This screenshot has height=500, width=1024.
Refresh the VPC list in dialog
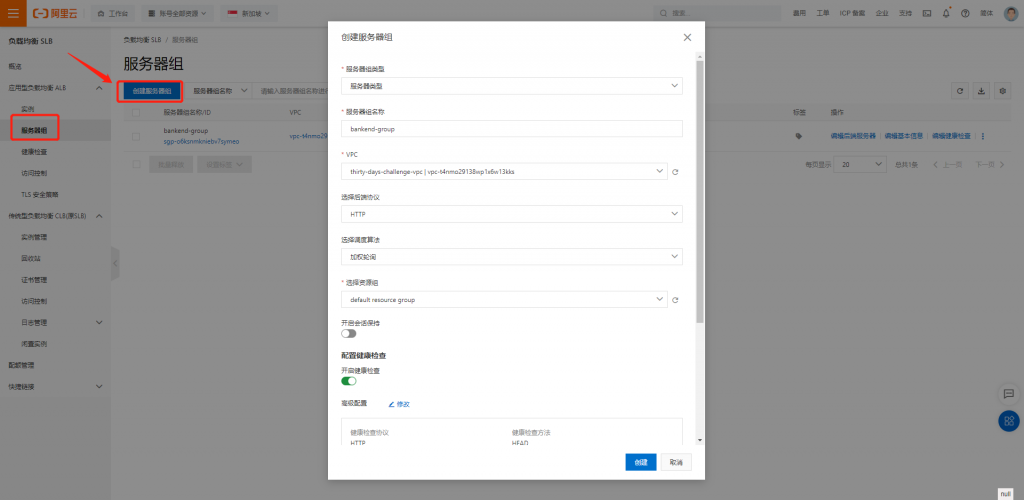coord(675,172)
